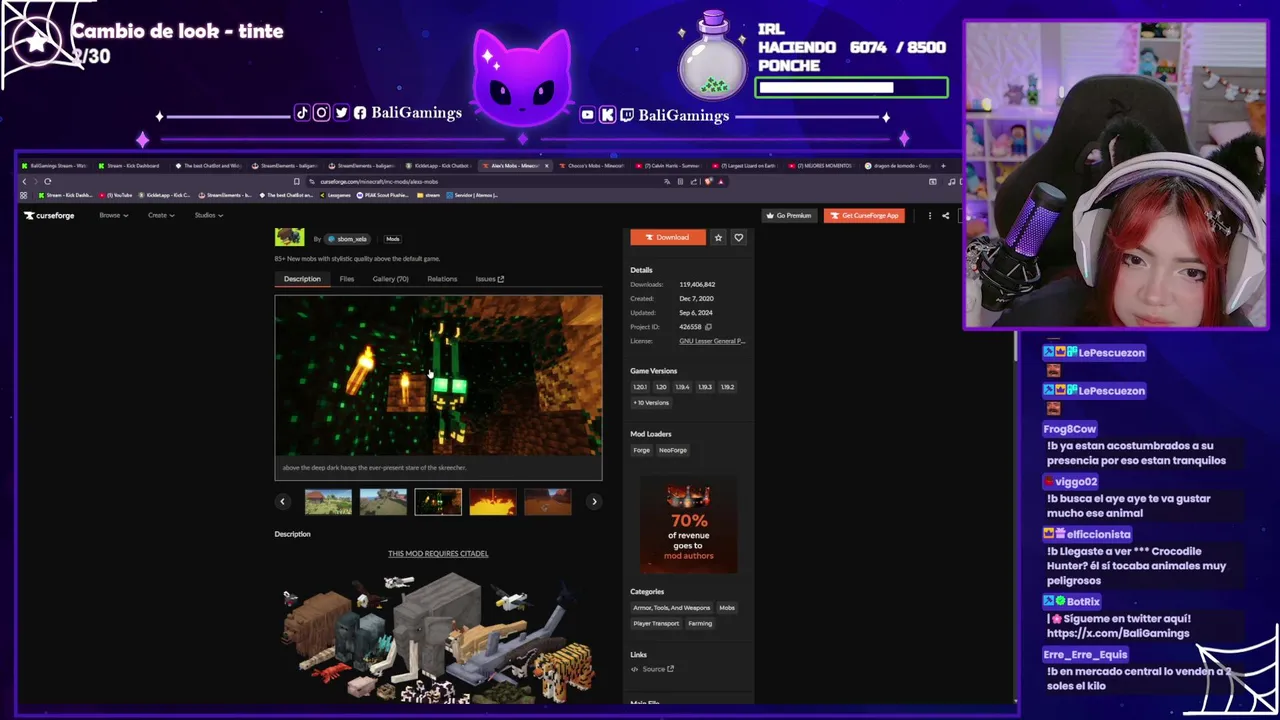Go back using browser back arrow
Image resolution: width=1280 pixels, height=720 pixels.
coord(24,182)
